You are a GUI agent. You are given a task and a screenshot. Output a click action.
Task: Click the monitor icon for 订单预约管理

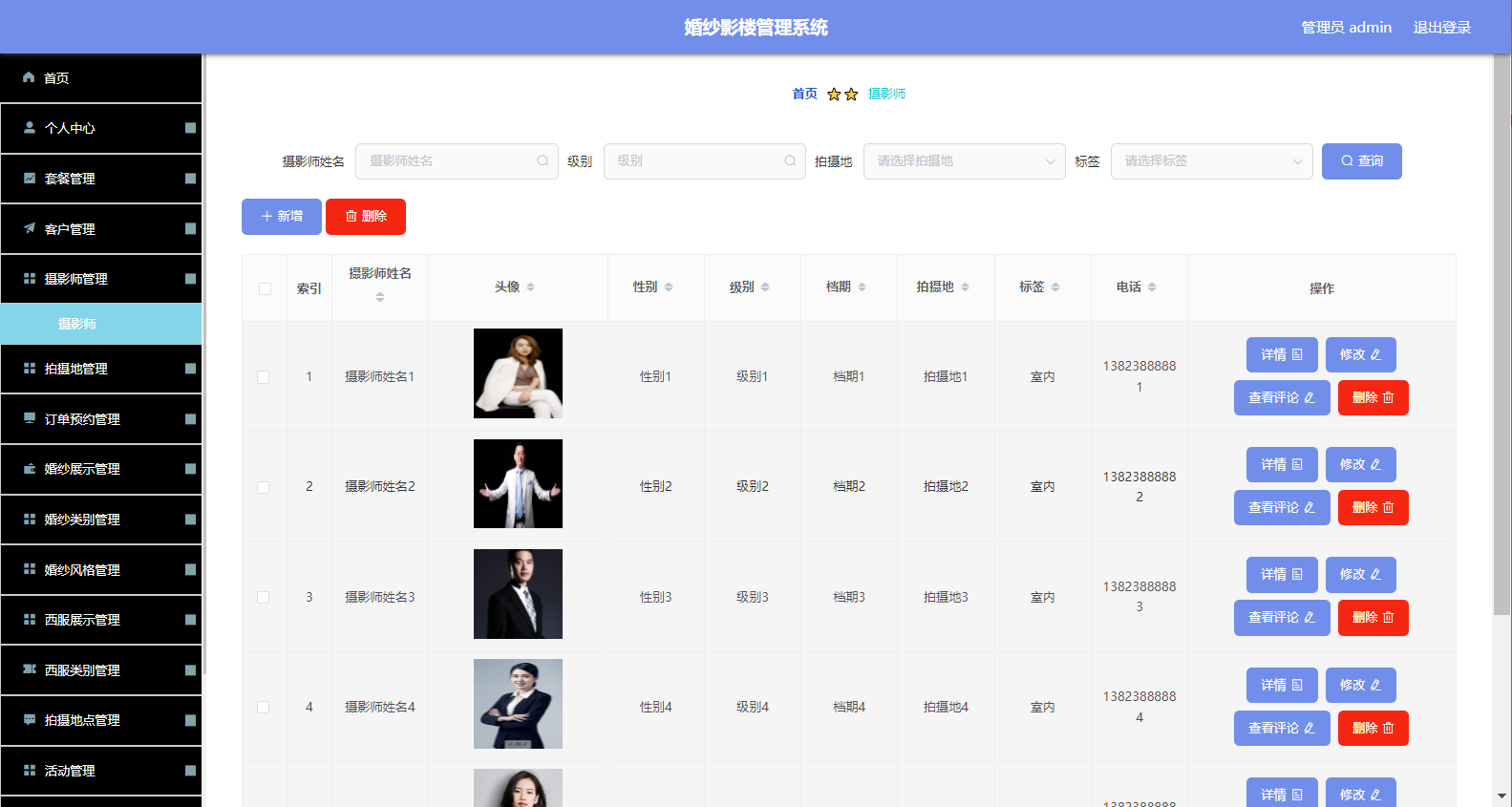tap(30, 418)
